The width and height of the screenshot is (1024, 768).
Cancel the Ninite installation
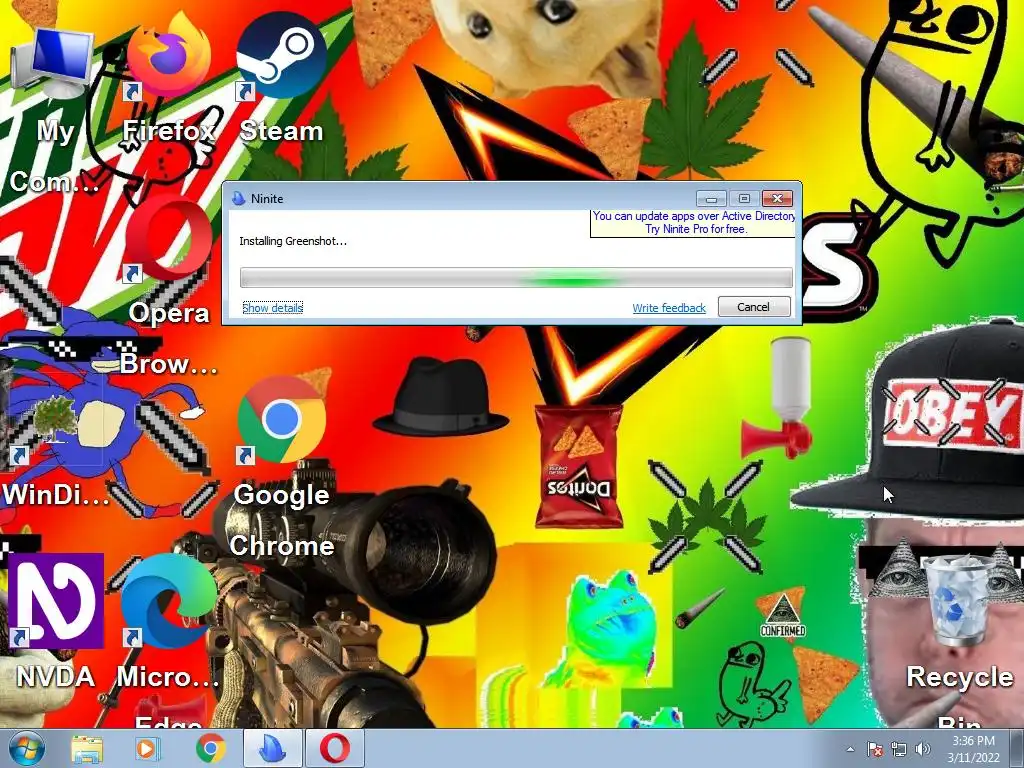coord(754,307)
